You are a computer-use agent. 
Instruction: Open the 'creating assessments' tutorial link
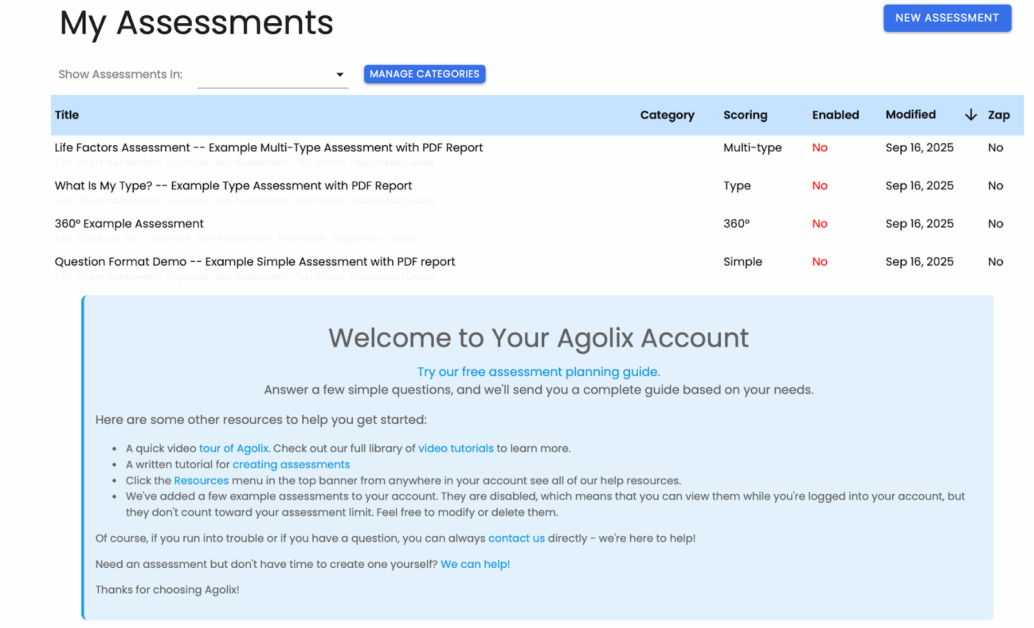pyautogui.click(x=291, y=464)
